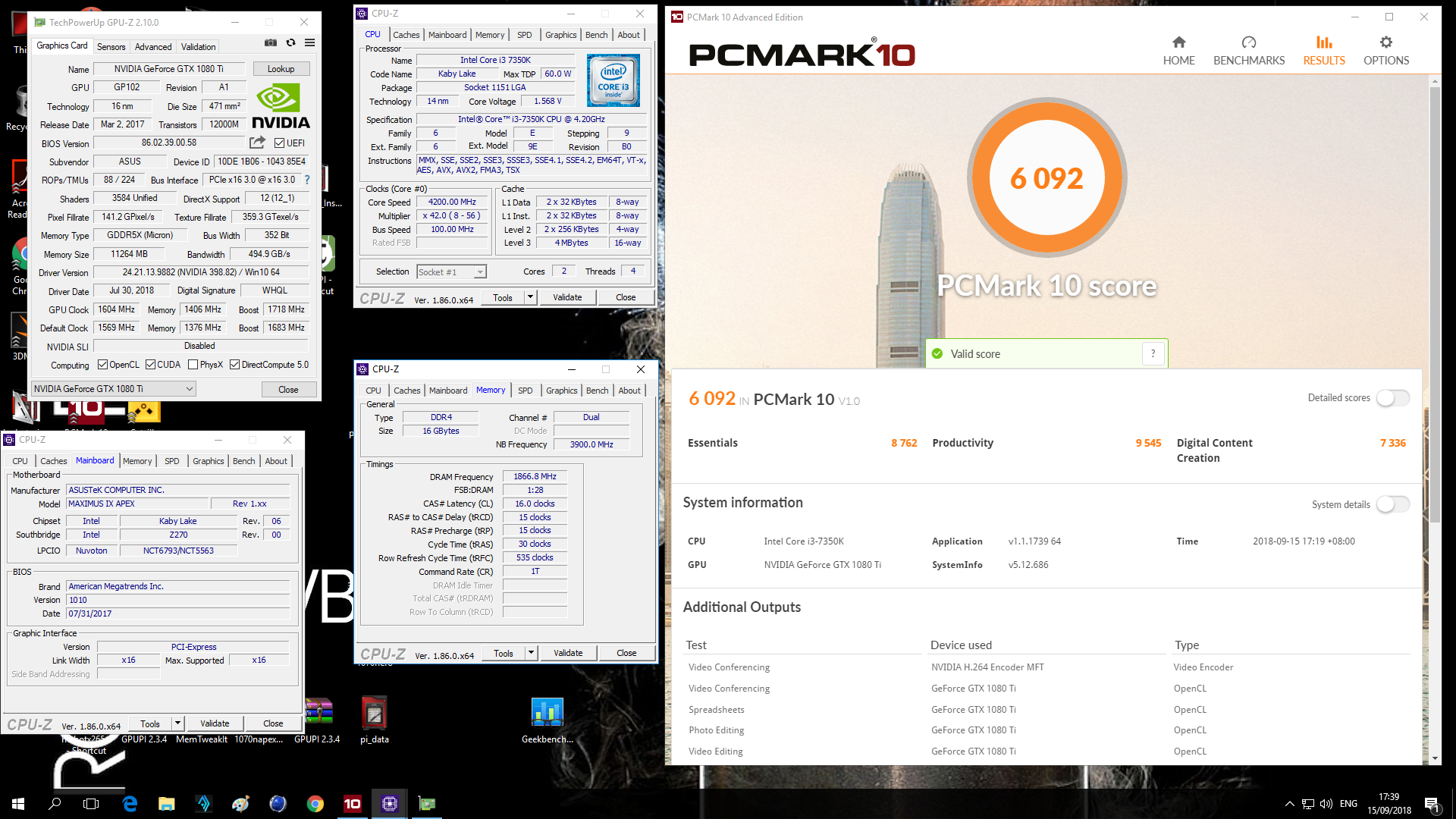Click the GPU-Z graphics card taskbar icon
1456x819 pixels.
click(427, 804)
